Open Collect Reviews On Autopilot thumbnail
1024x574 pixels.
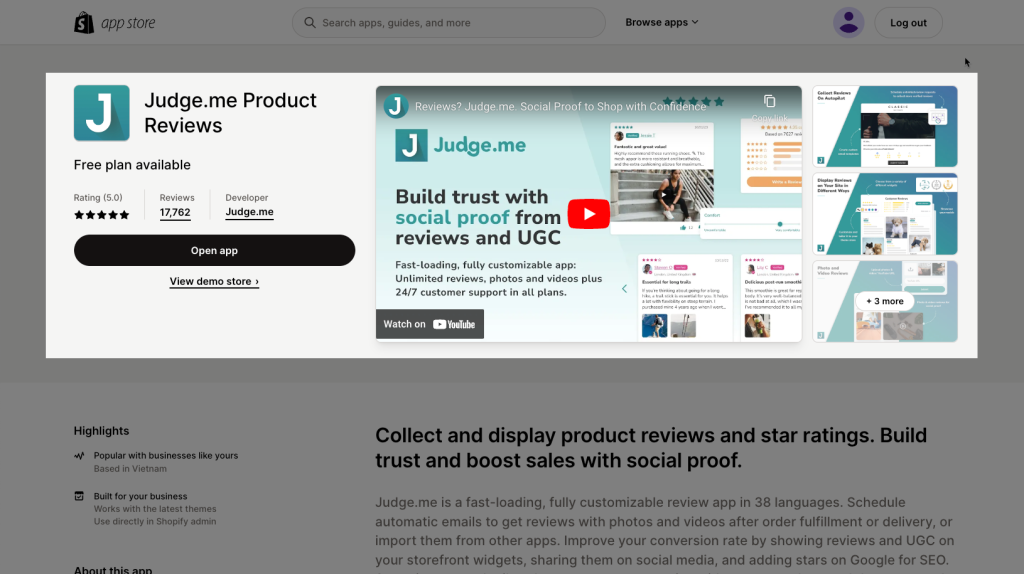click(x=885, y=127)
